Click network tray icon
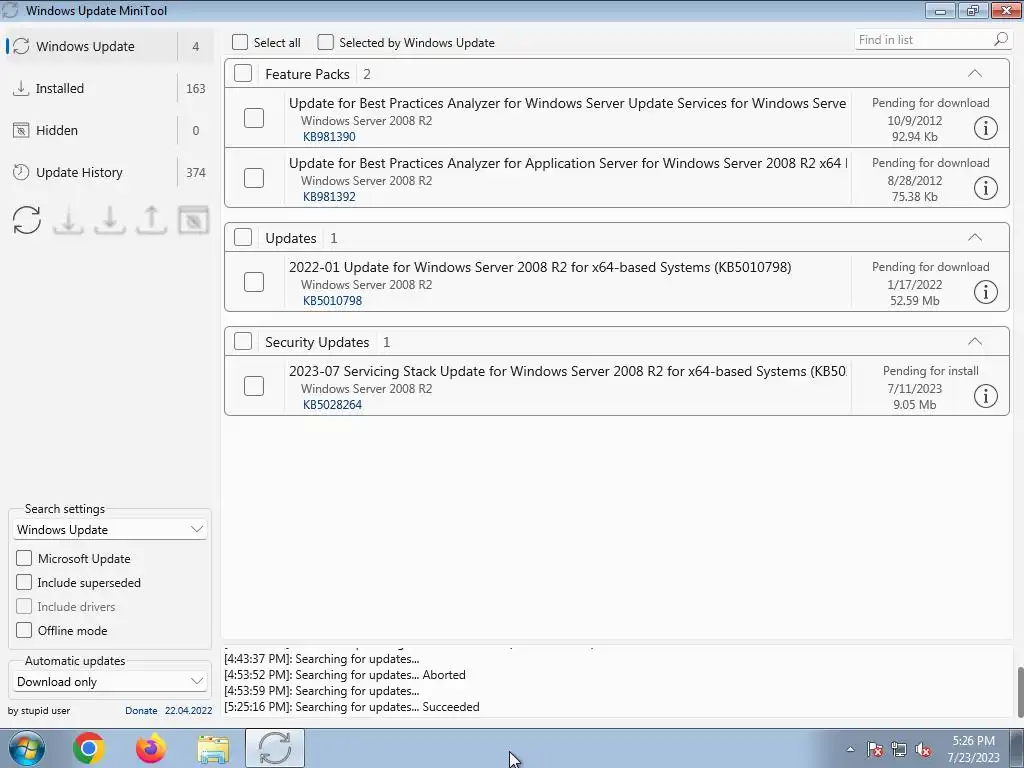Screen dimensions: 1024x768 [899, 749]
